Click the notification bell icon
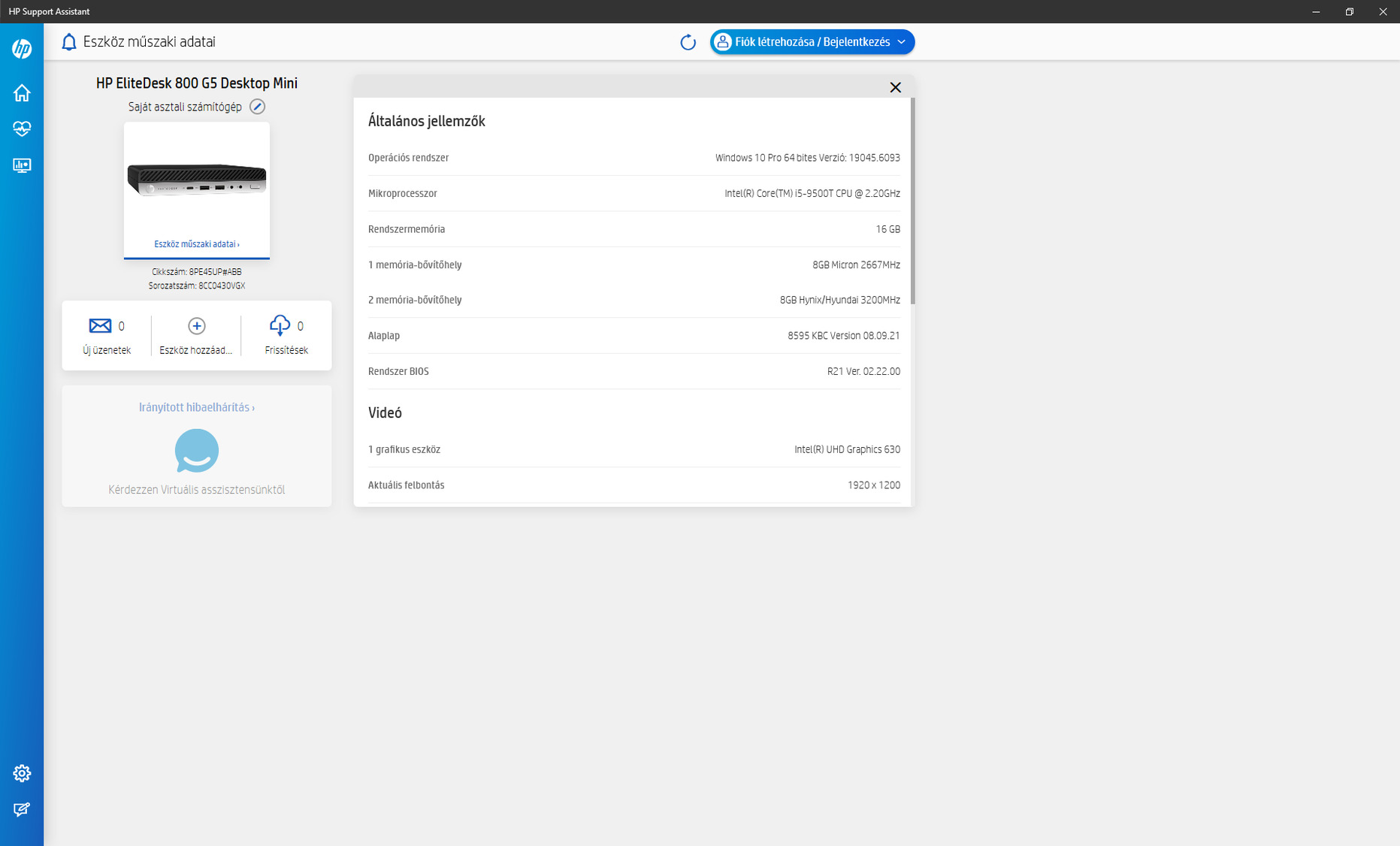The height and width of the screenshot is (846, 1400). click(x=69, y=42)
